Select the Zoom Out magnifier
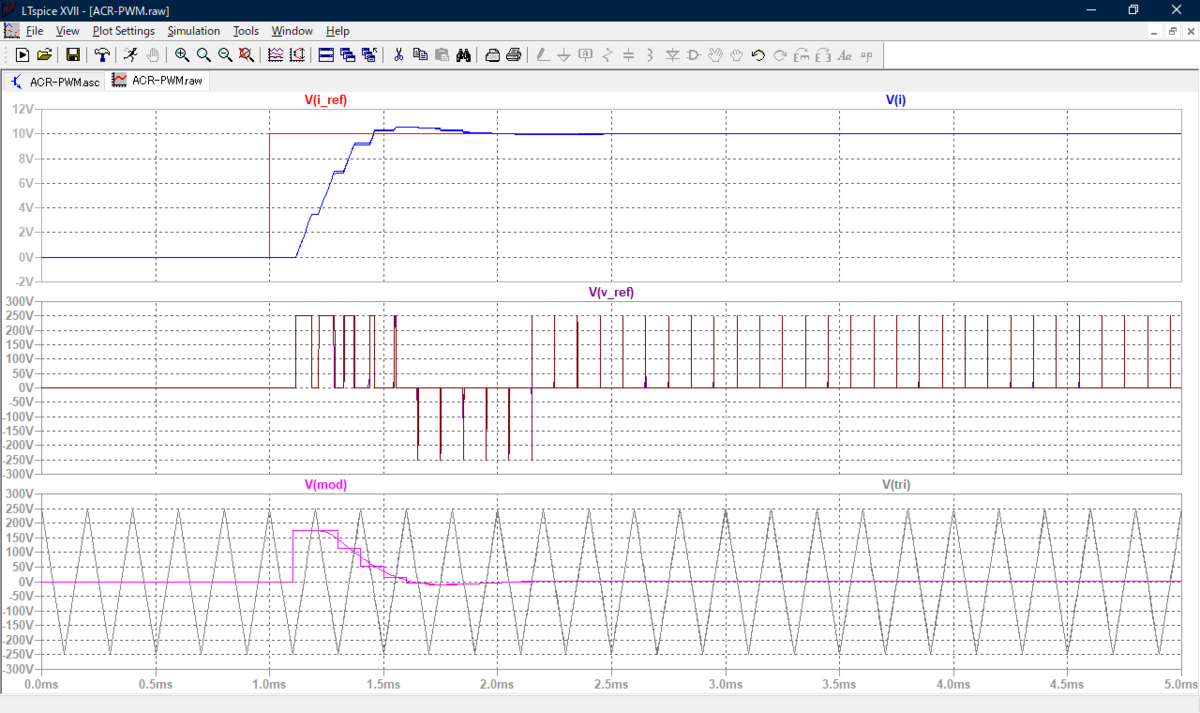The height and width of the screenshot is (713, 1200). (226, 55)
